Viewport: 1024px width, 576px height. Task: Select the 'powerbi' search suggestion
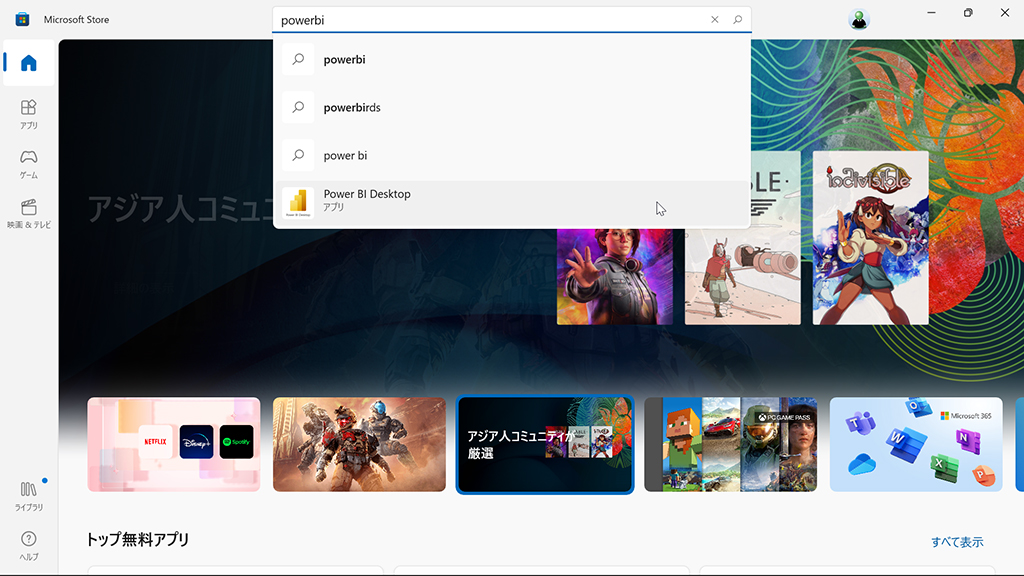click(x=512, y=59)
